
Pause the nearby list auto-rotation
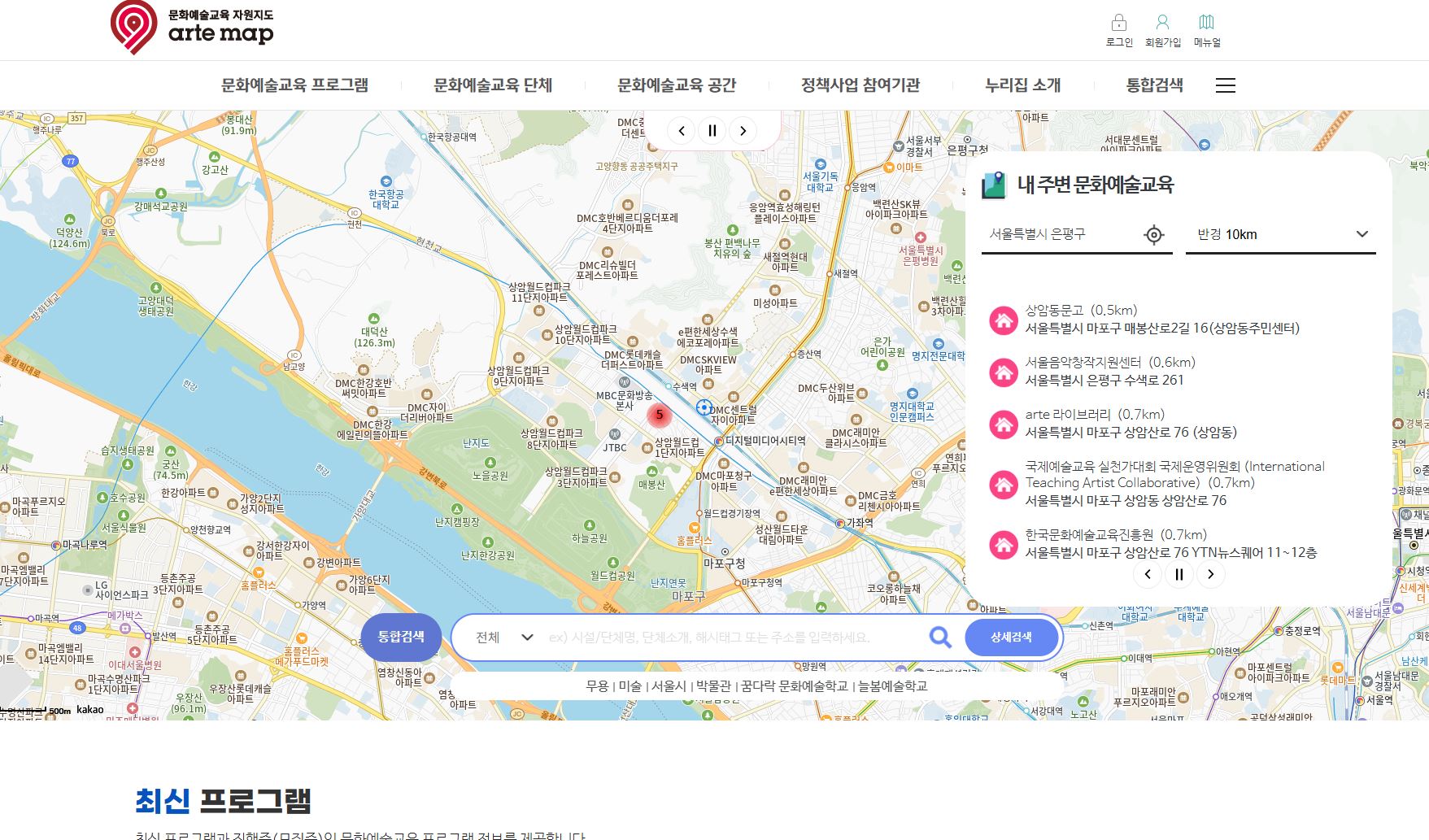[1178, 575]
